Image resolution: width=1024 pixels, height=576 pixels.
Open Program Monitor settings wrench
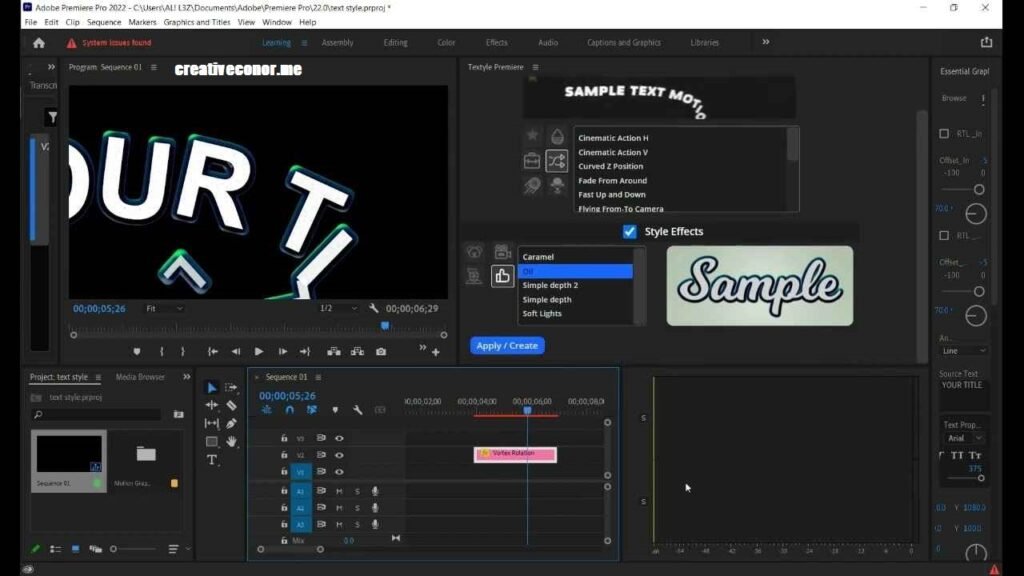pyautogui.click(x=374, y=308)
